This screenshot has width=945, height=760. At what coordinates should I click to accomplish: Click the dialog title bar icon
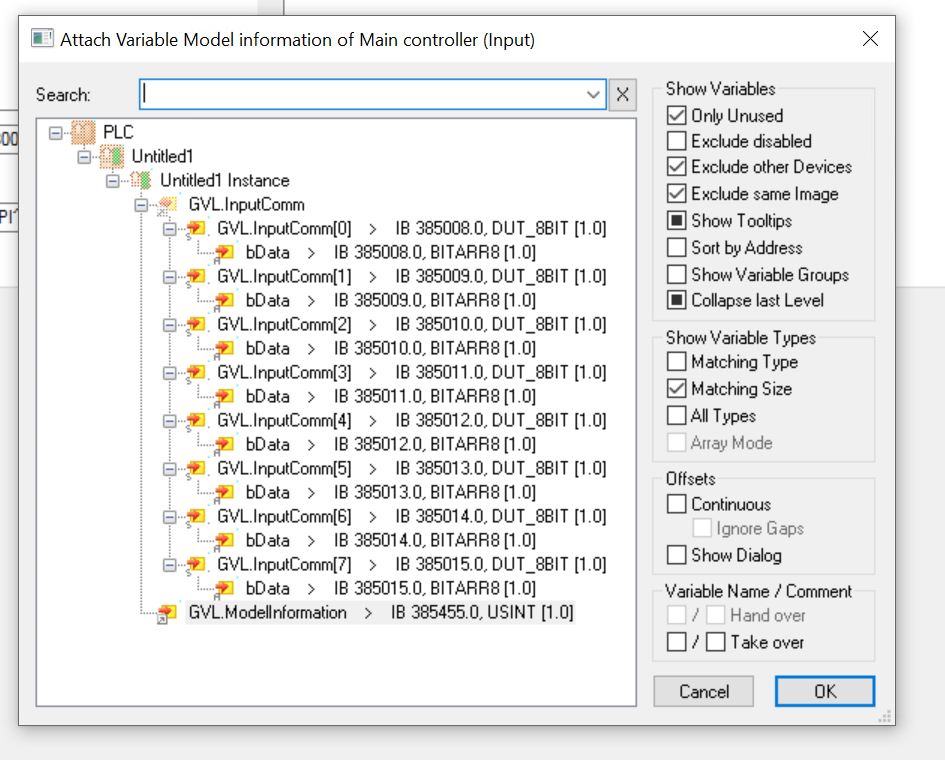point(42,39)
